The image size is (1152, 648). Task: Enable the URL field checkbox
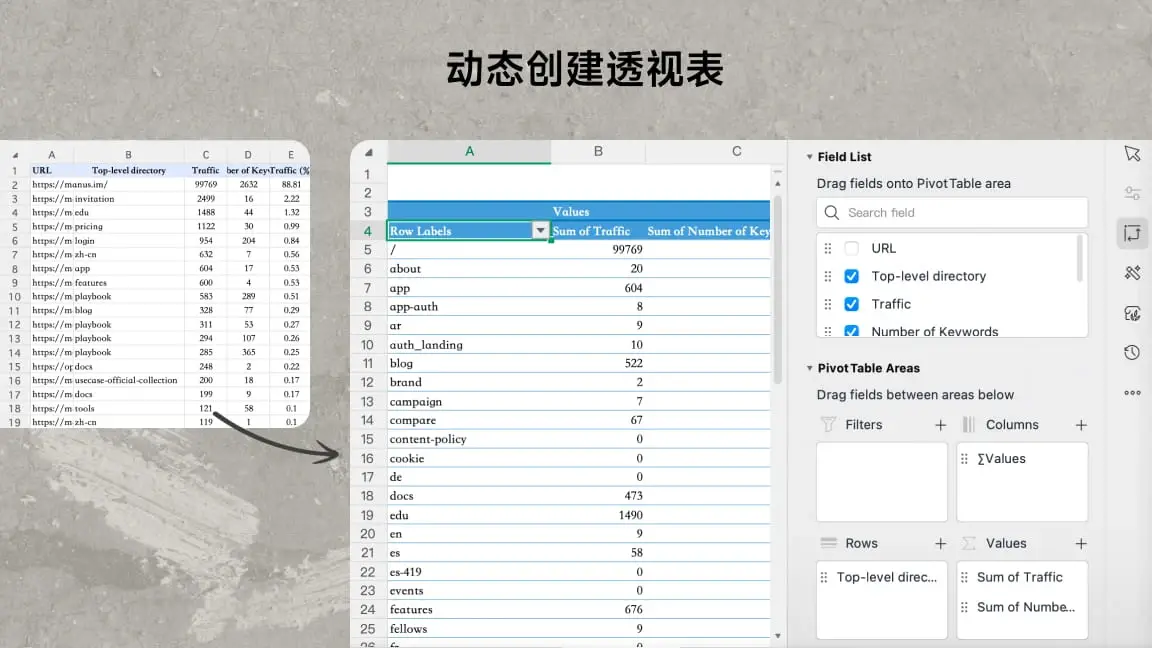tap(852, 248)
